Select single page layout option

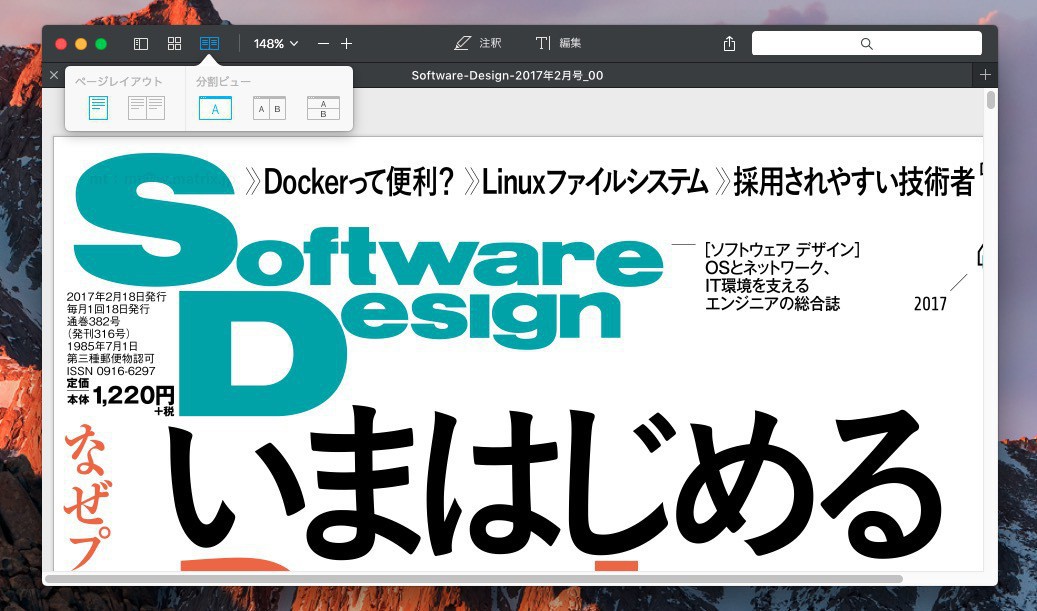[x=98, y=108]
